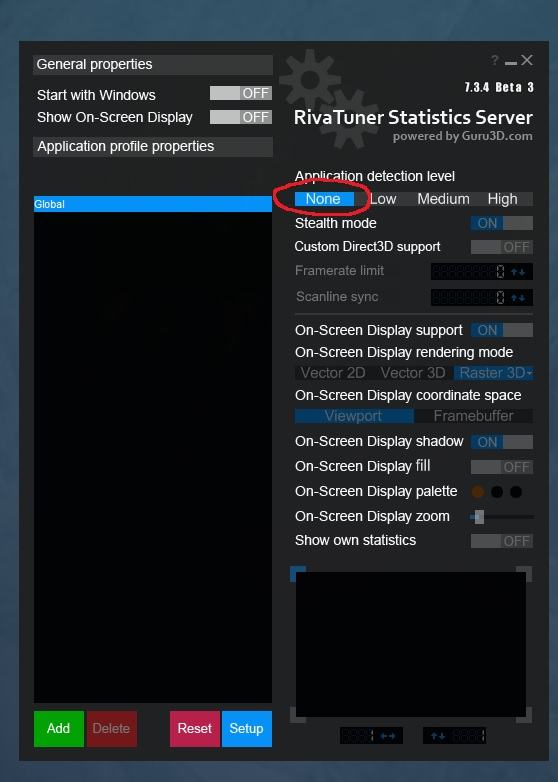
Task: Toggle On-Screen Display shadow switch
Action: pos(502,442)
